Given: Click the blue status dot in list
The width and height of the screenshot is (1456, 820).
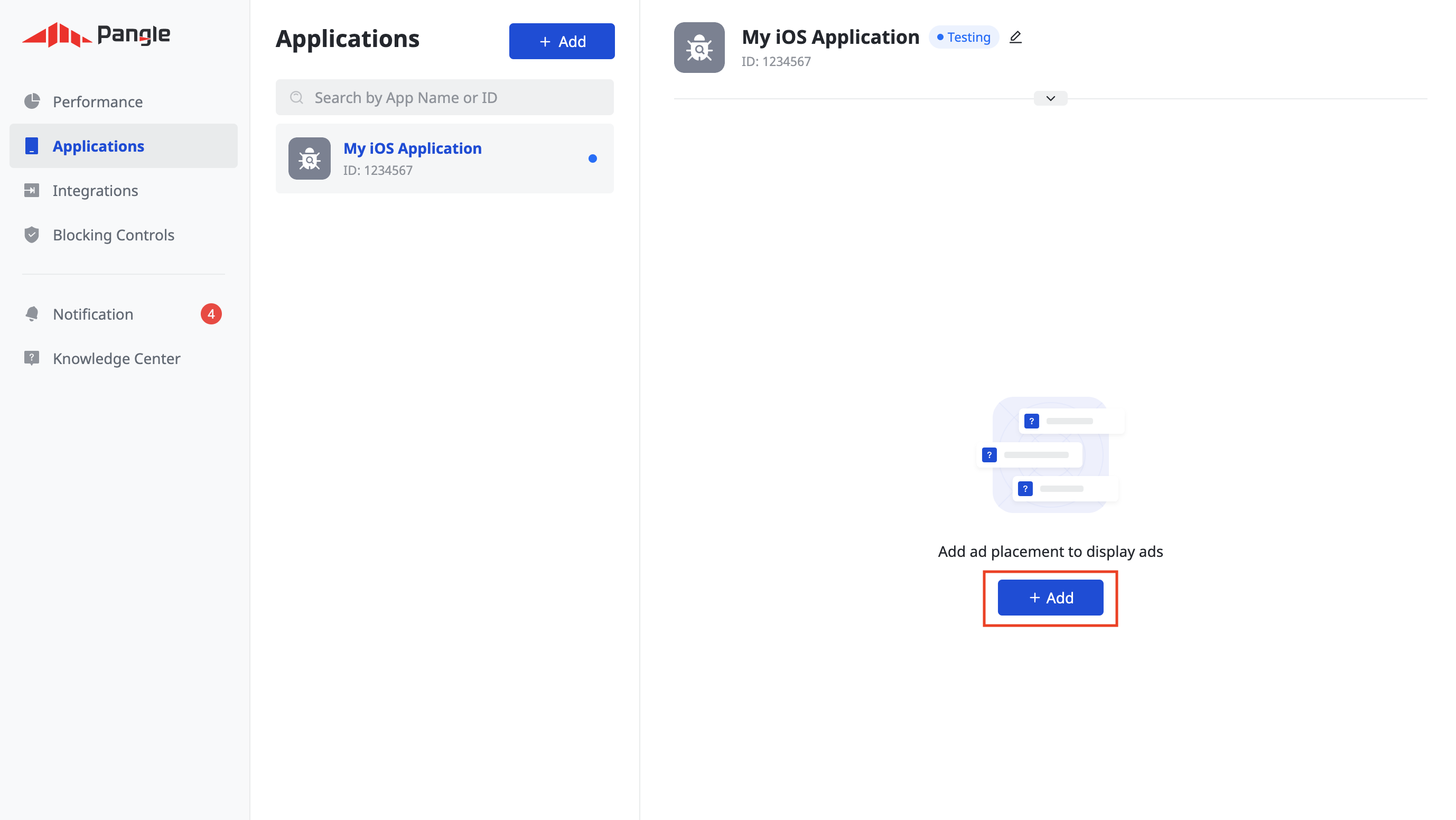Looking at the screenshot, I should pyautogui.click(x=592, y=159).
